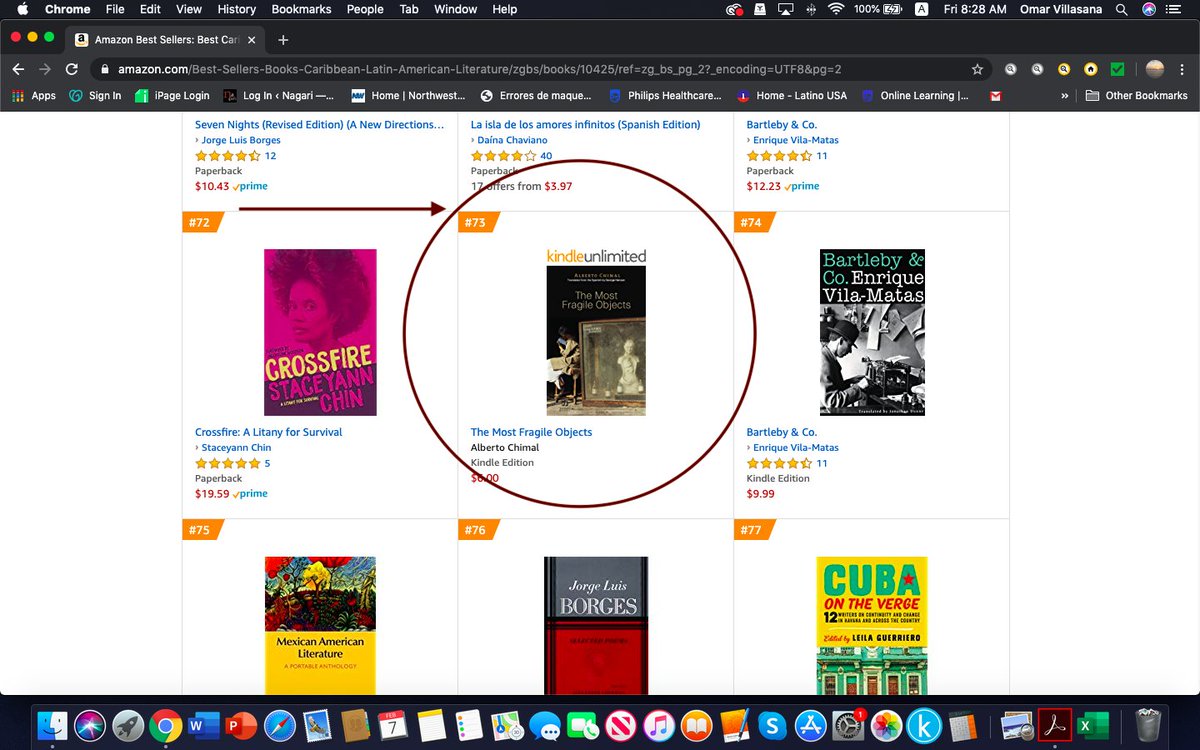Open the Bookmarks menu
The image size is (1200, 750).
pos(301,9)
